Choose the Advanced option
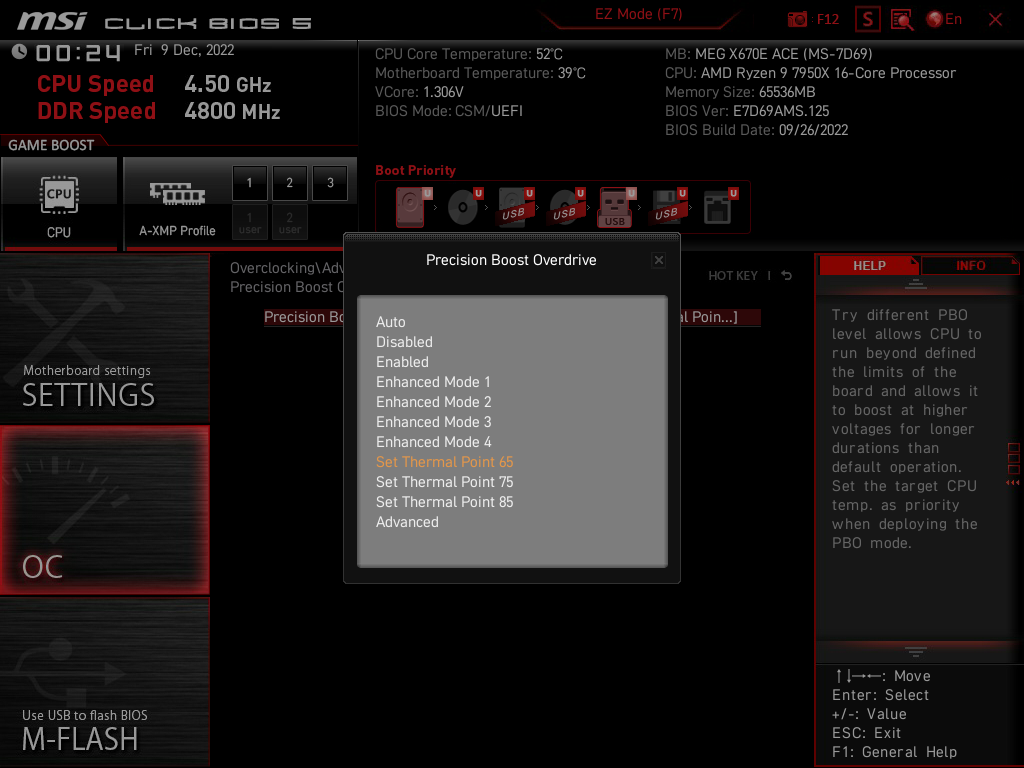 (408, 522)
